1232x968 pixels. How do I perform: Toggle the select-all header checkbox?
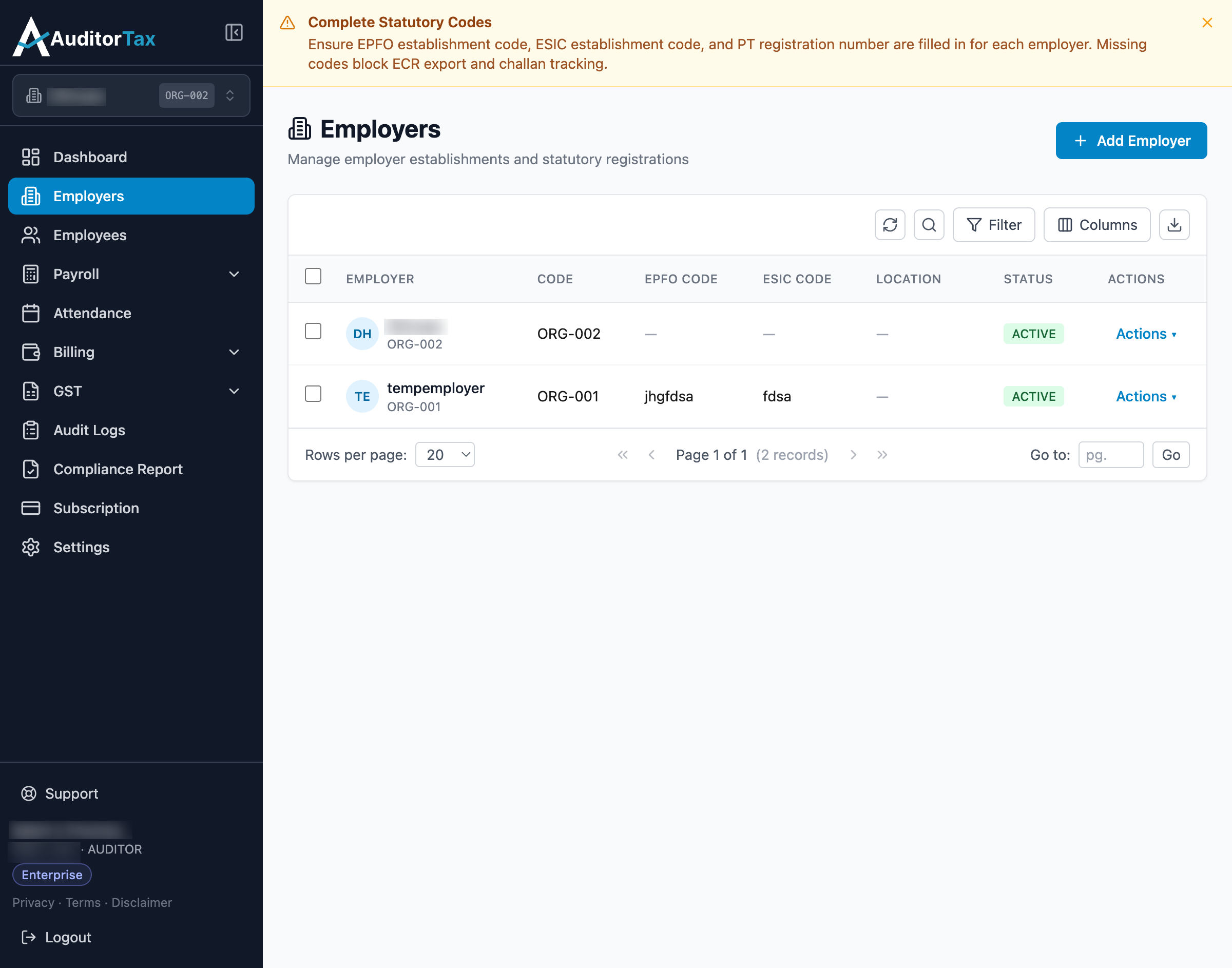point(313,276)
